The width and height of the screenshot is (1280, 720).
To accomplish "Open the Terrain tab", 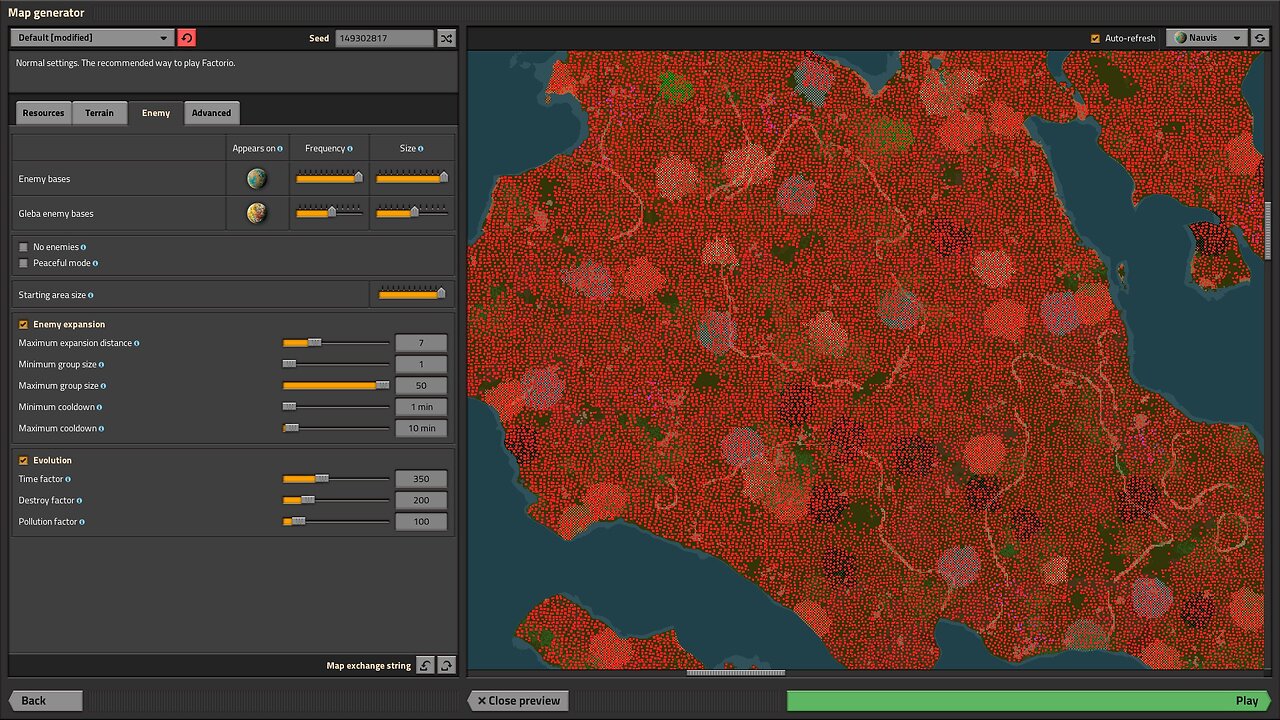I will pos(99,113).
